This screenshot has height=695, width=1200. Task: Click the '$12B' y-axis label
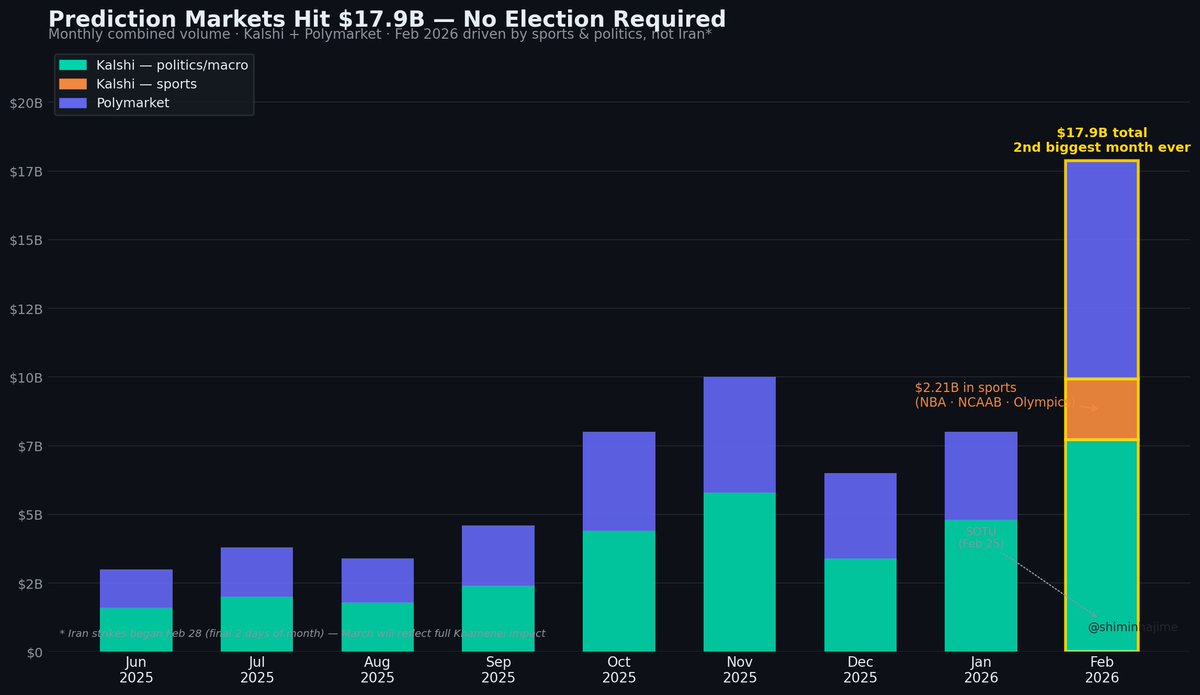(x=25, y=309)
